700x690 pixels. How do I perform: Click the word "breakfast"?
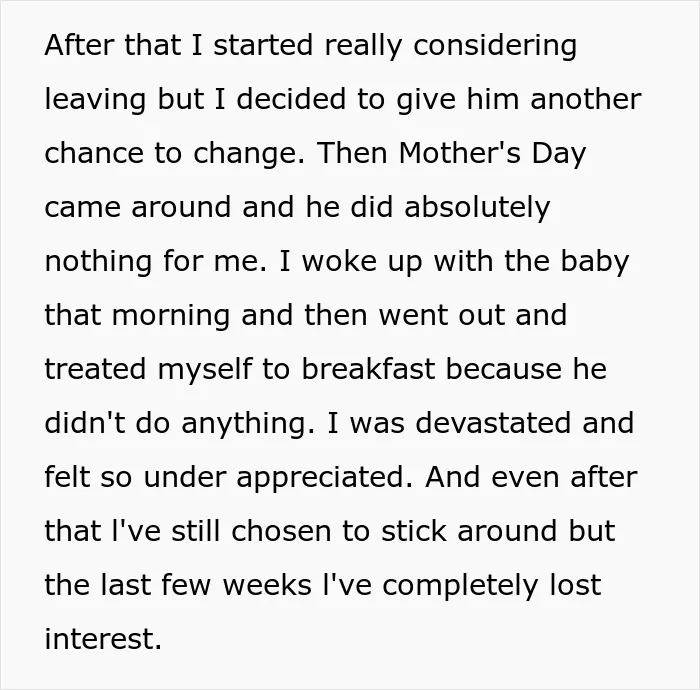[368, 369]
